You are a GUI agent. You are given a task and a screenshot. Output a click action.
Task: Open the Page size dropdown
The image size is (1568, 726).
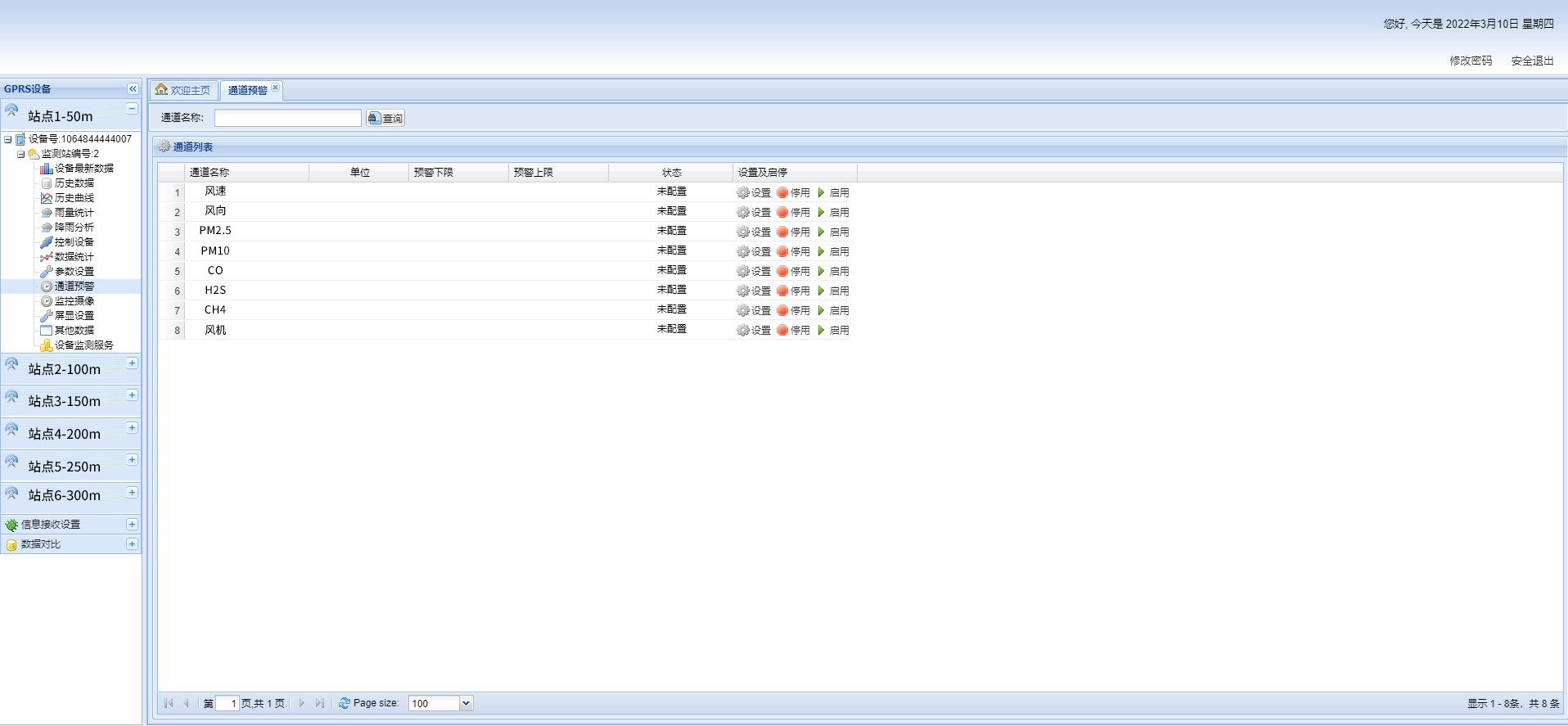click(466, 703)
